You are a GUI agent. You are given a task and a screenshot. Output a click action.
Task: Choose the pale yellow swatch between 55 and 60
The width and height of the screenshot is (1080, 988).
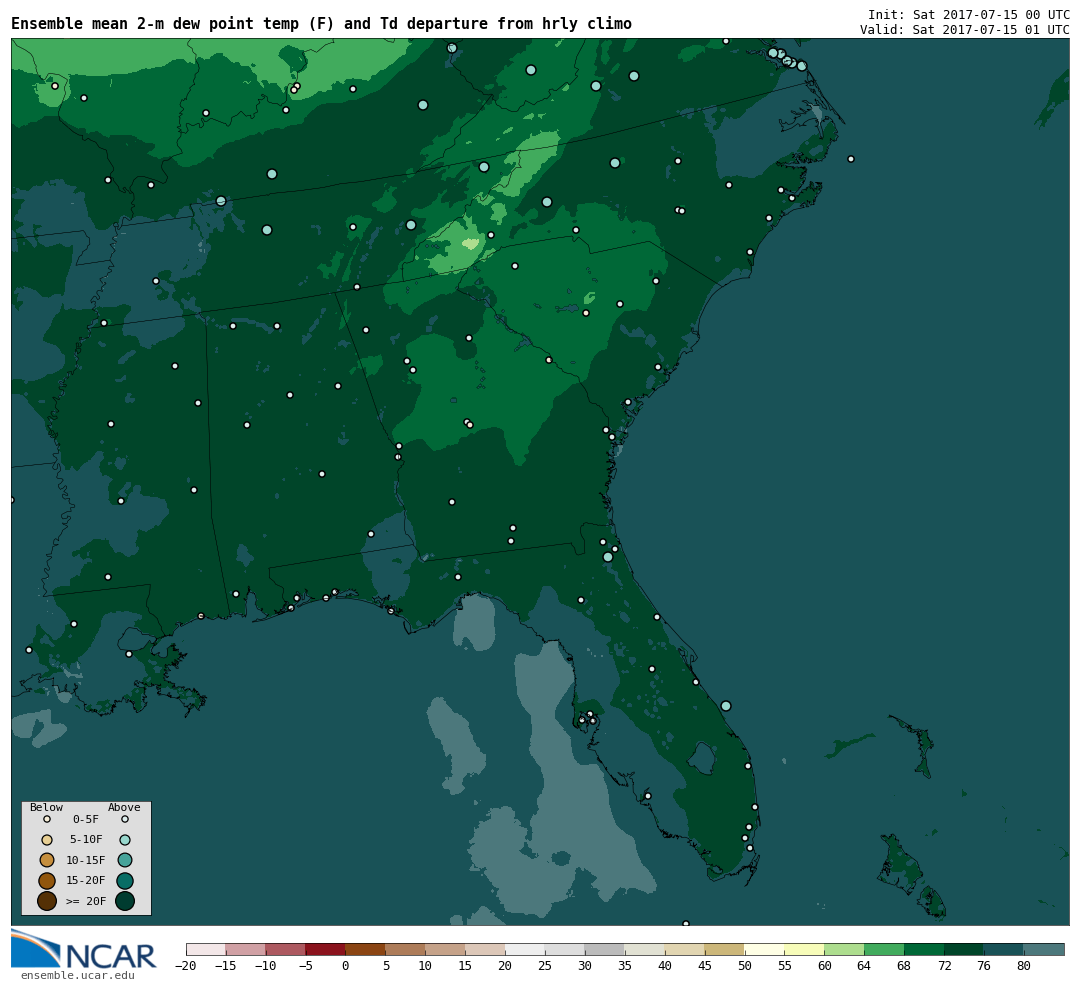(804, 949)
